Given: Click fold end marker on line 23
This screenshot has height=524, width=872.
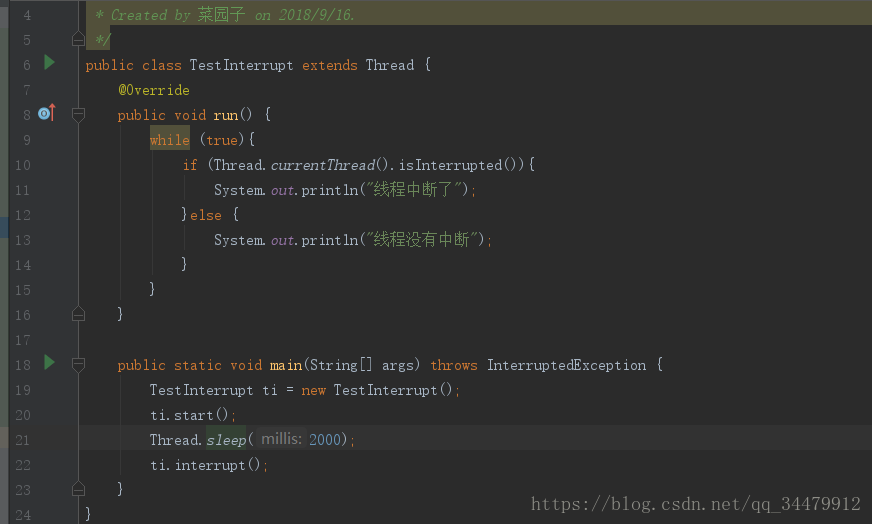Looking at the screenshot, I should tap(78, 489).
